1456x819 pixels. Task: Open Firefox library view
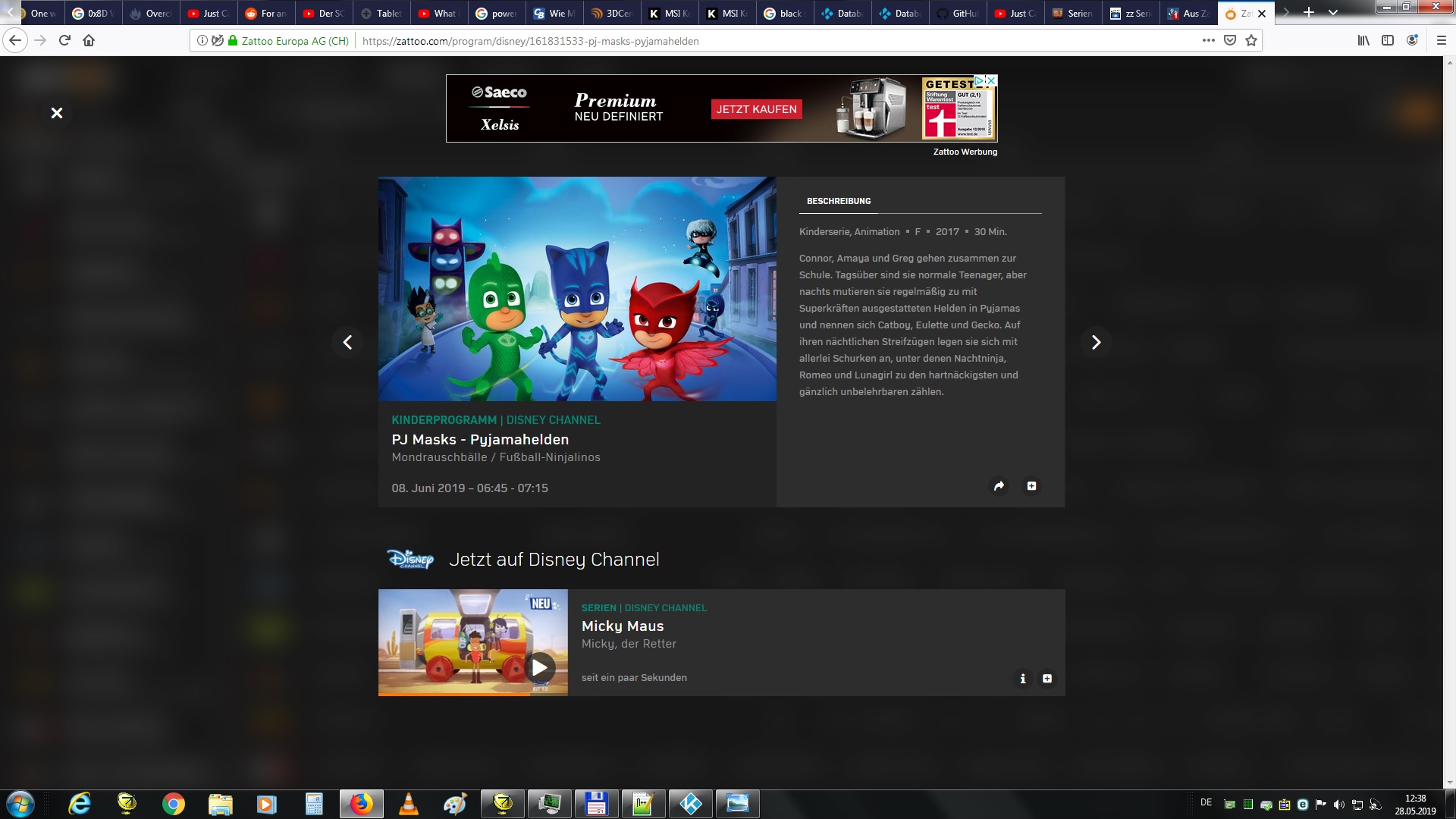(1363, 41)
